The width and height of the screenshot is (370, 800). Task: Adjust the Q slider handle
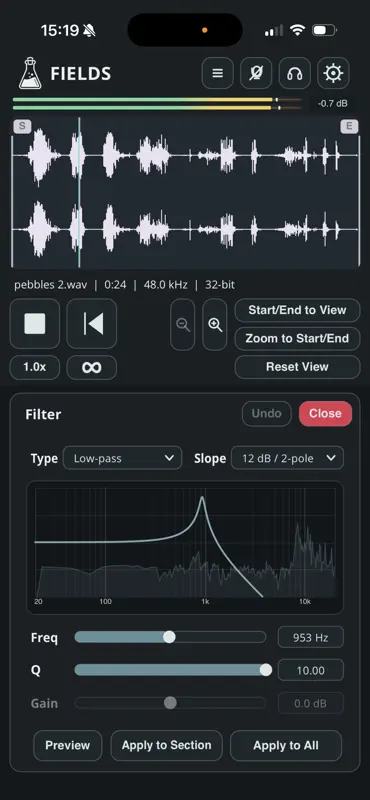point(266,670)
